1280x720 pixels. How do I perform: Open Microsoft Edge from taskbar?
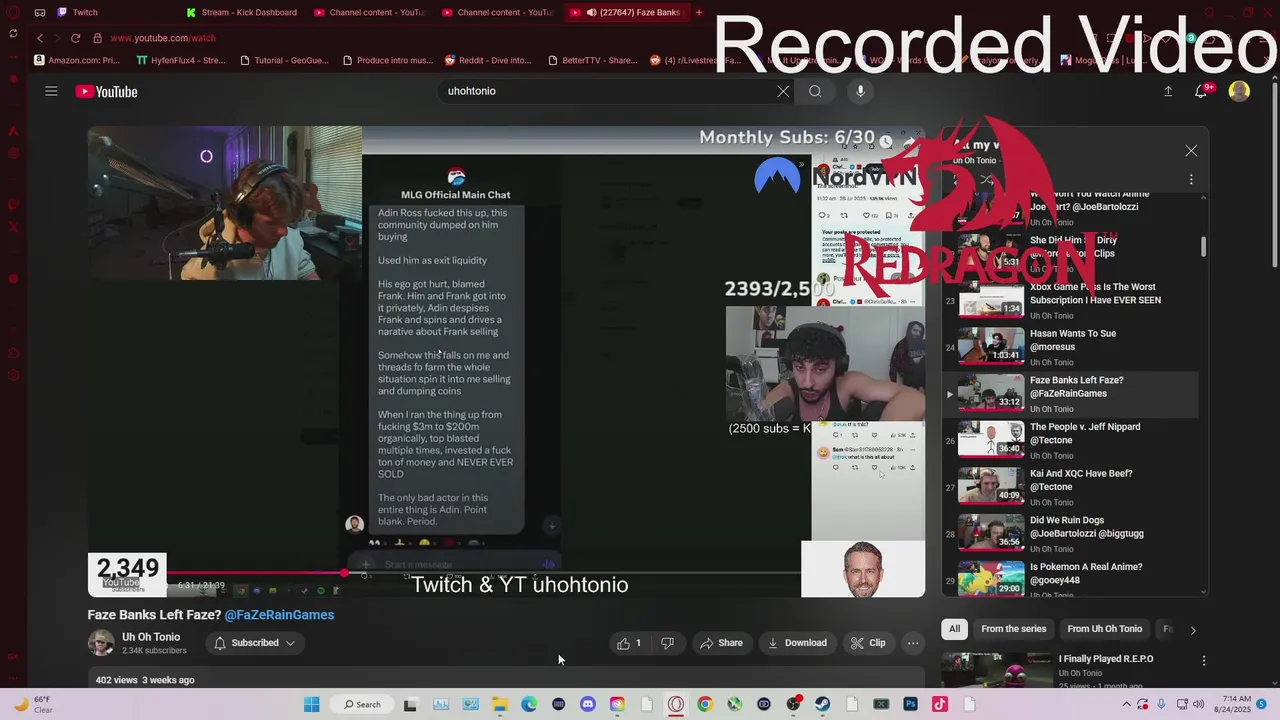pyautogui.click(x=529, y=704)
